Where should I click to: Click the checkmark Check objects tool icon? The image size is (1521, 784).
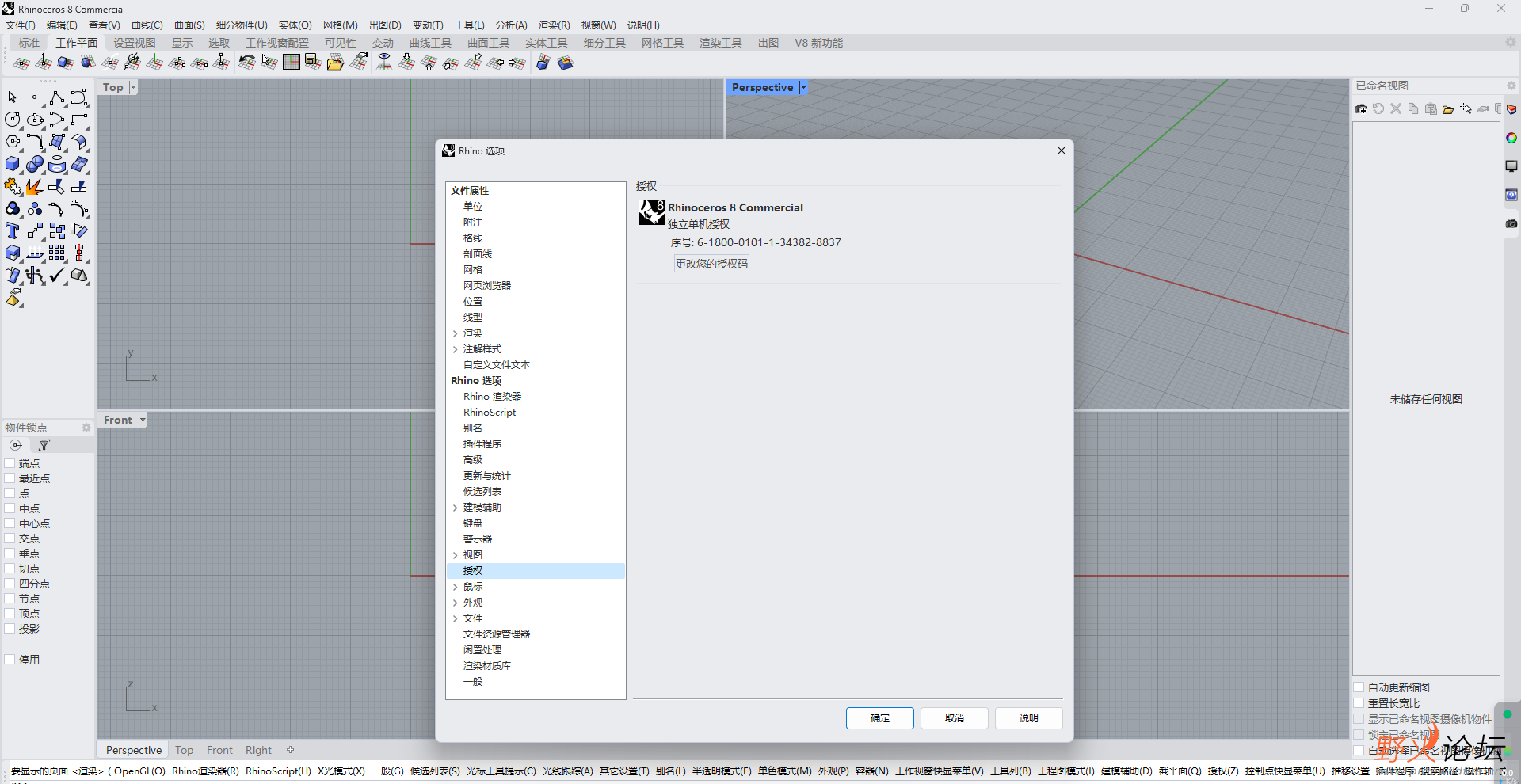tap(56, 275)
